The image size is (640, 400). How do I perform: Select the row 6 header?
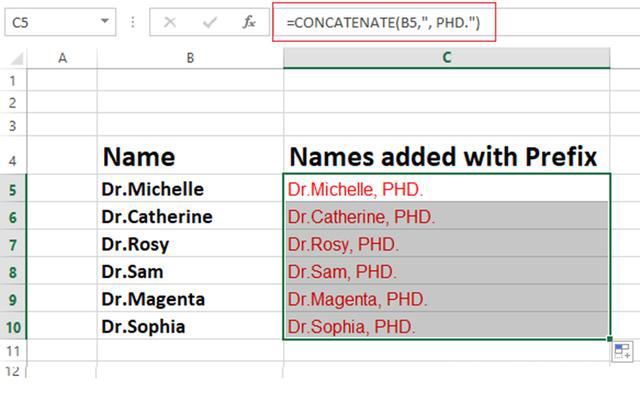coord(13,216)
